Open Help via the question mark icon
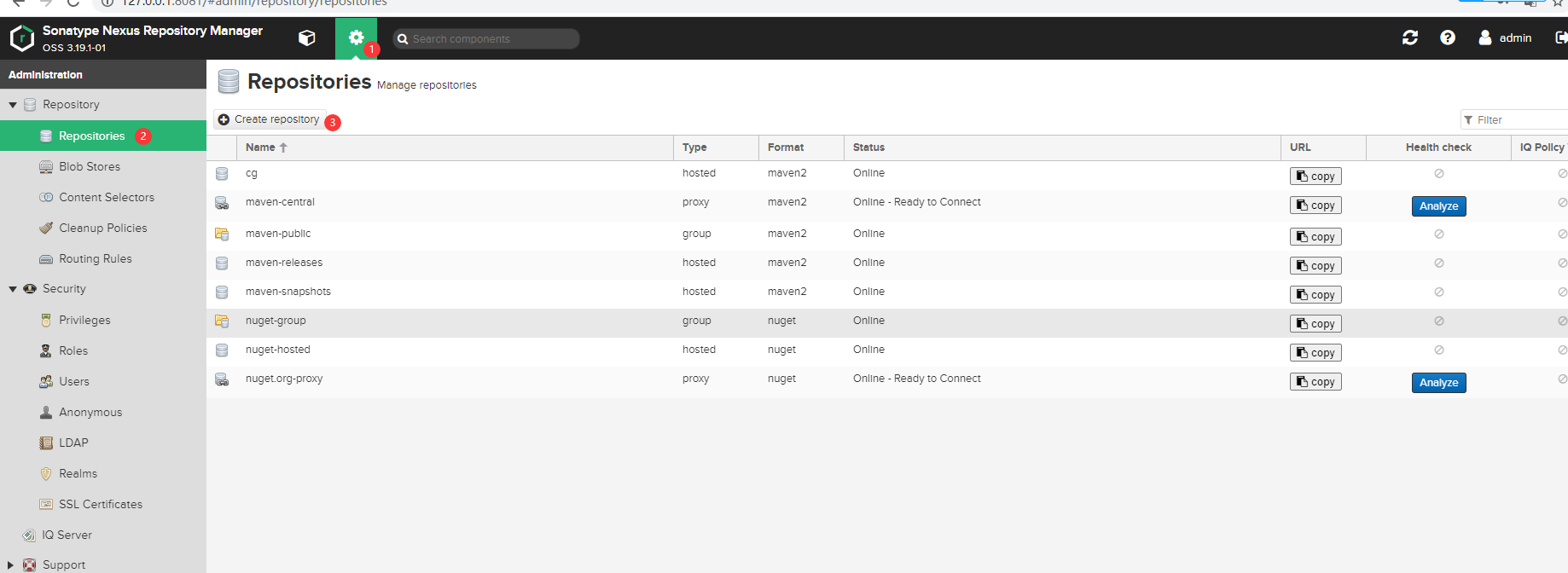This screenshot has height=573, width=1568. pos(1448,38)
